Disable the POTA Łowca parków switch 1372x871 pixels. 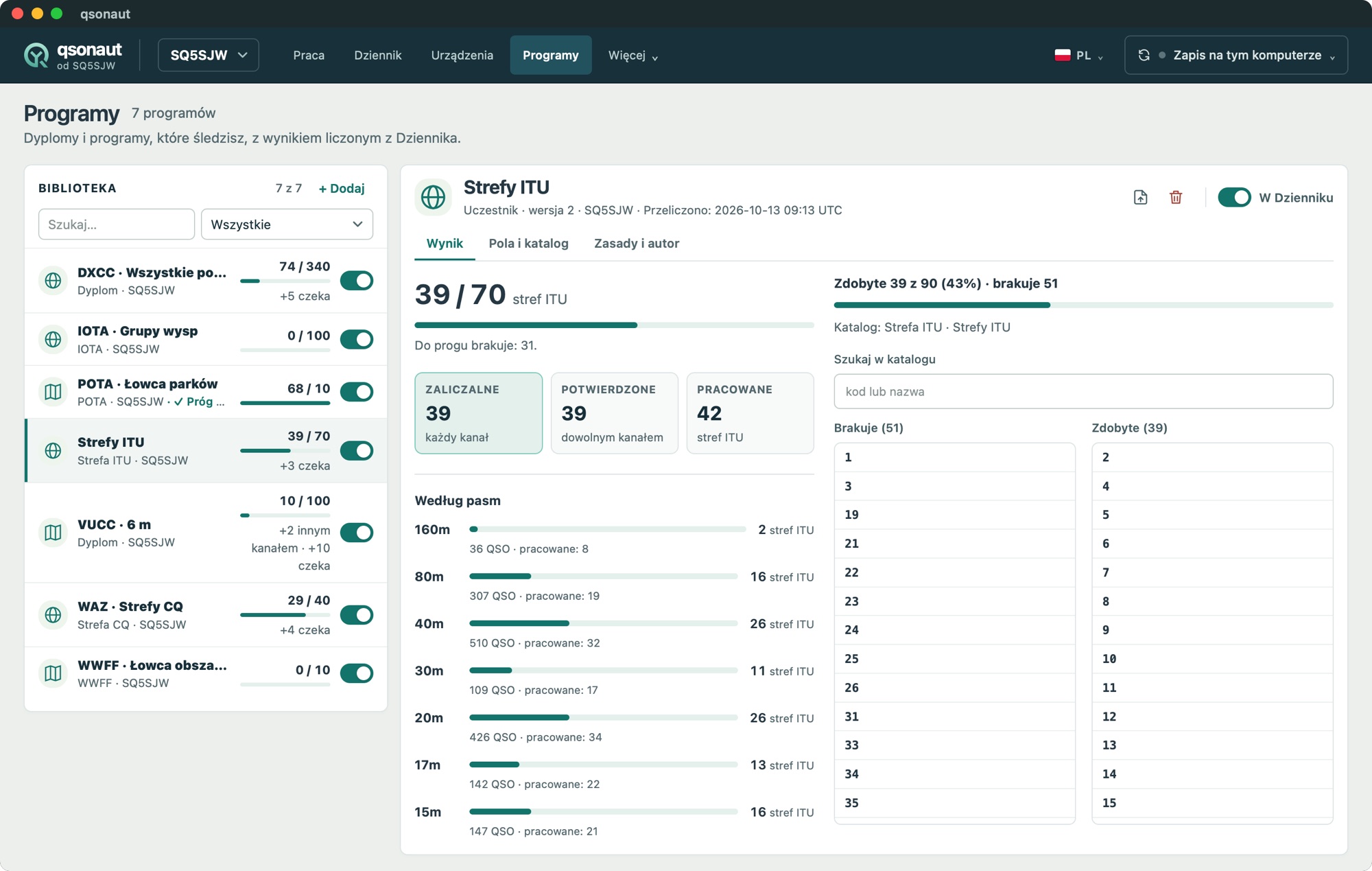click(x=357, y=392)
